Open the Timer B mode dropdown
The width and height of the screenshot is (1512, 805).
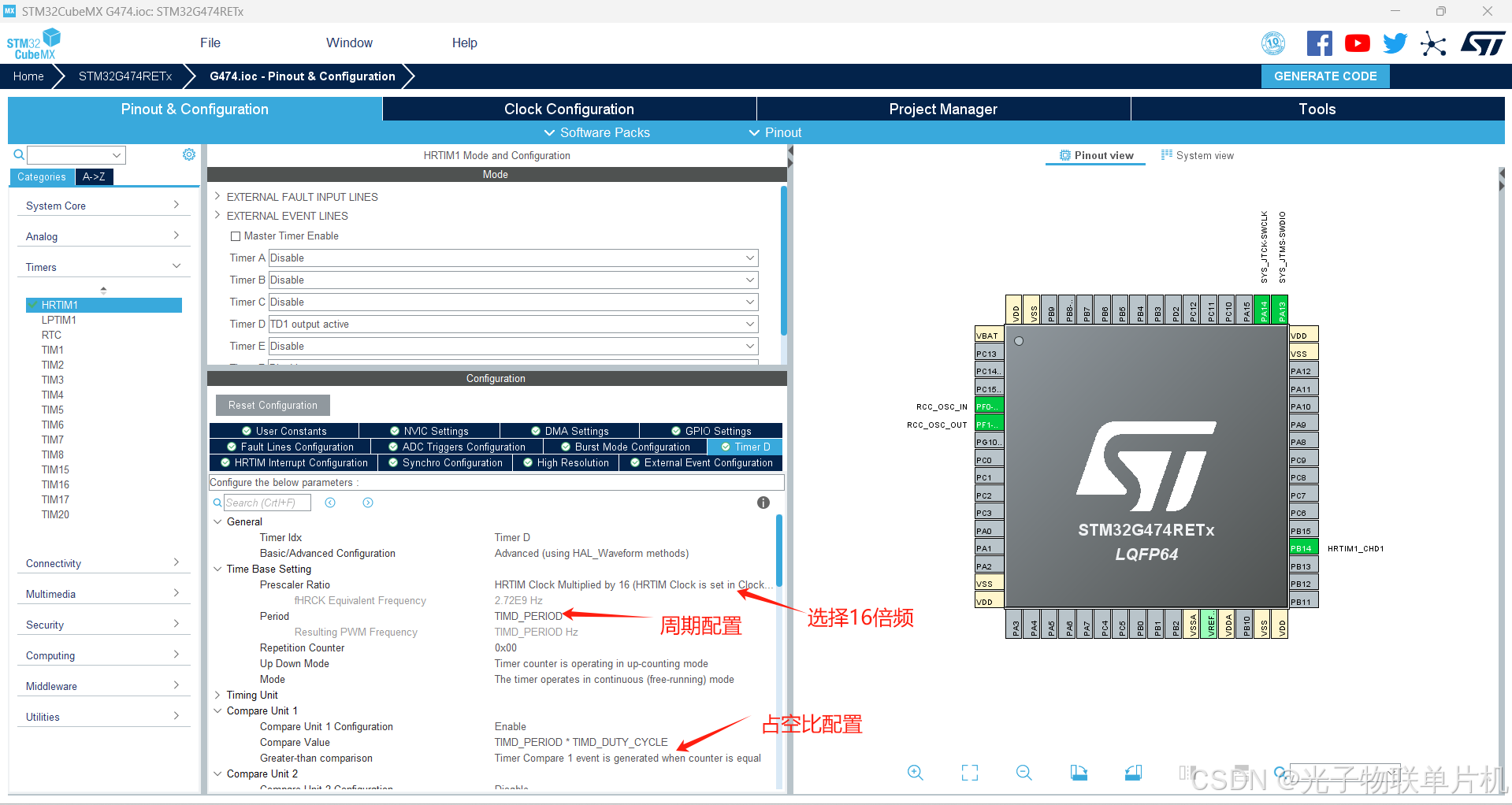click(513, 280)
